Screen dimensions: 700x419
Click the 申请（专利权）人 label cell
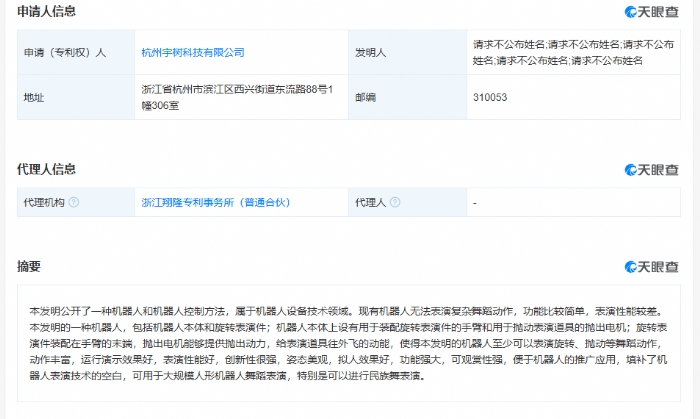[76, 53]
